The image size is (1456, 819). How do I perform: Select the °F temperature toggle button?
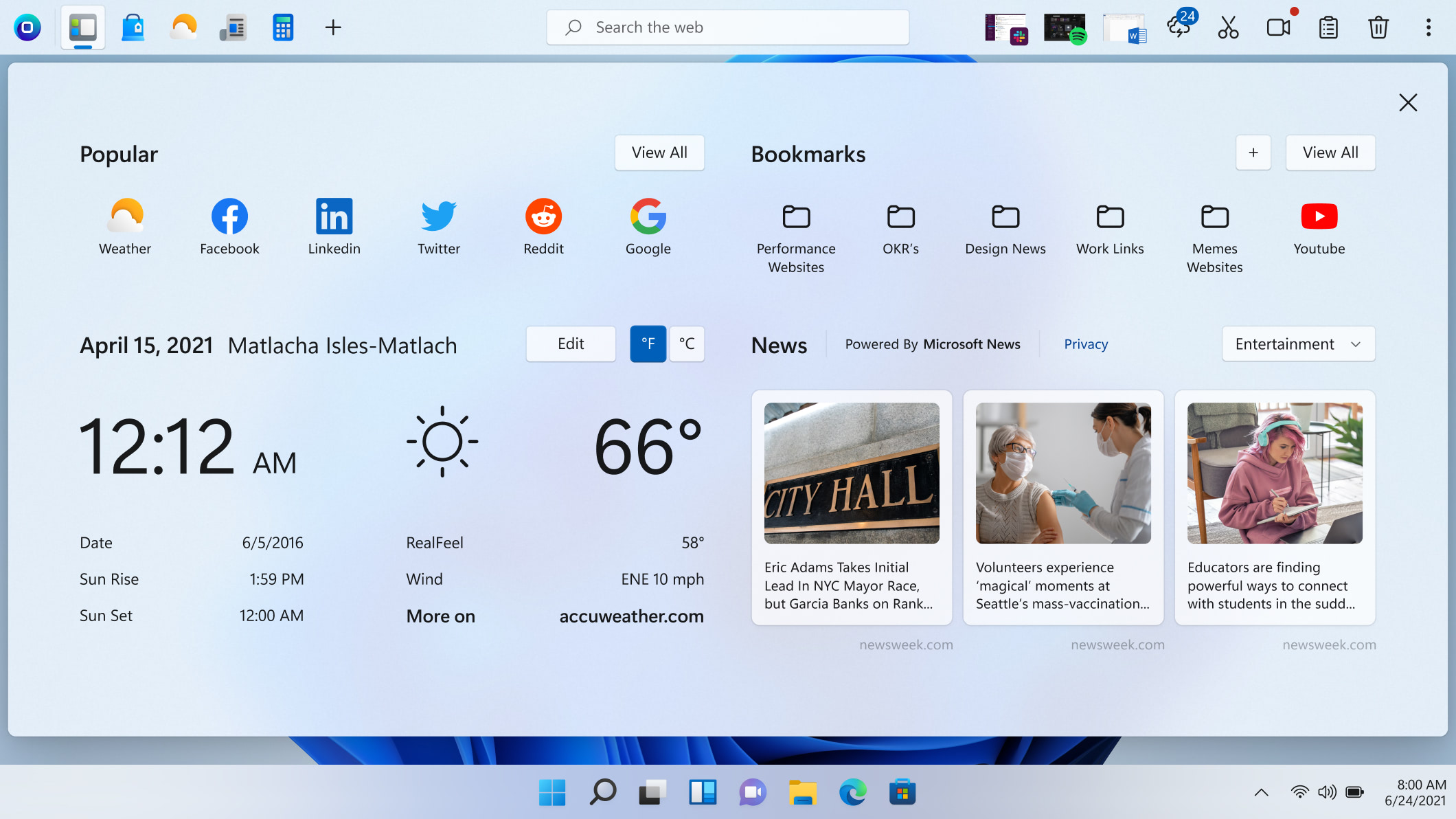point(648,344)
